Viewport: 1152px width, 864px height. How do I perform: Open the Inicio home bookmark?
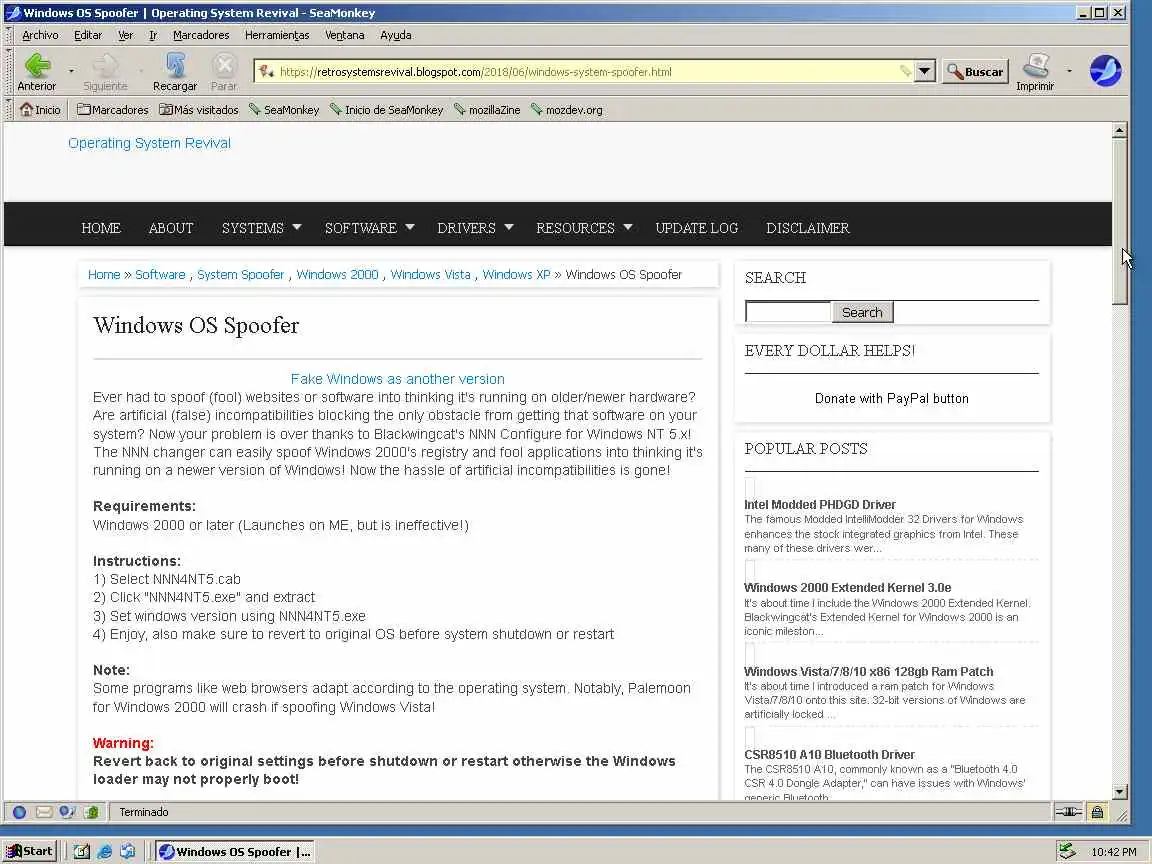pos(40,109)
